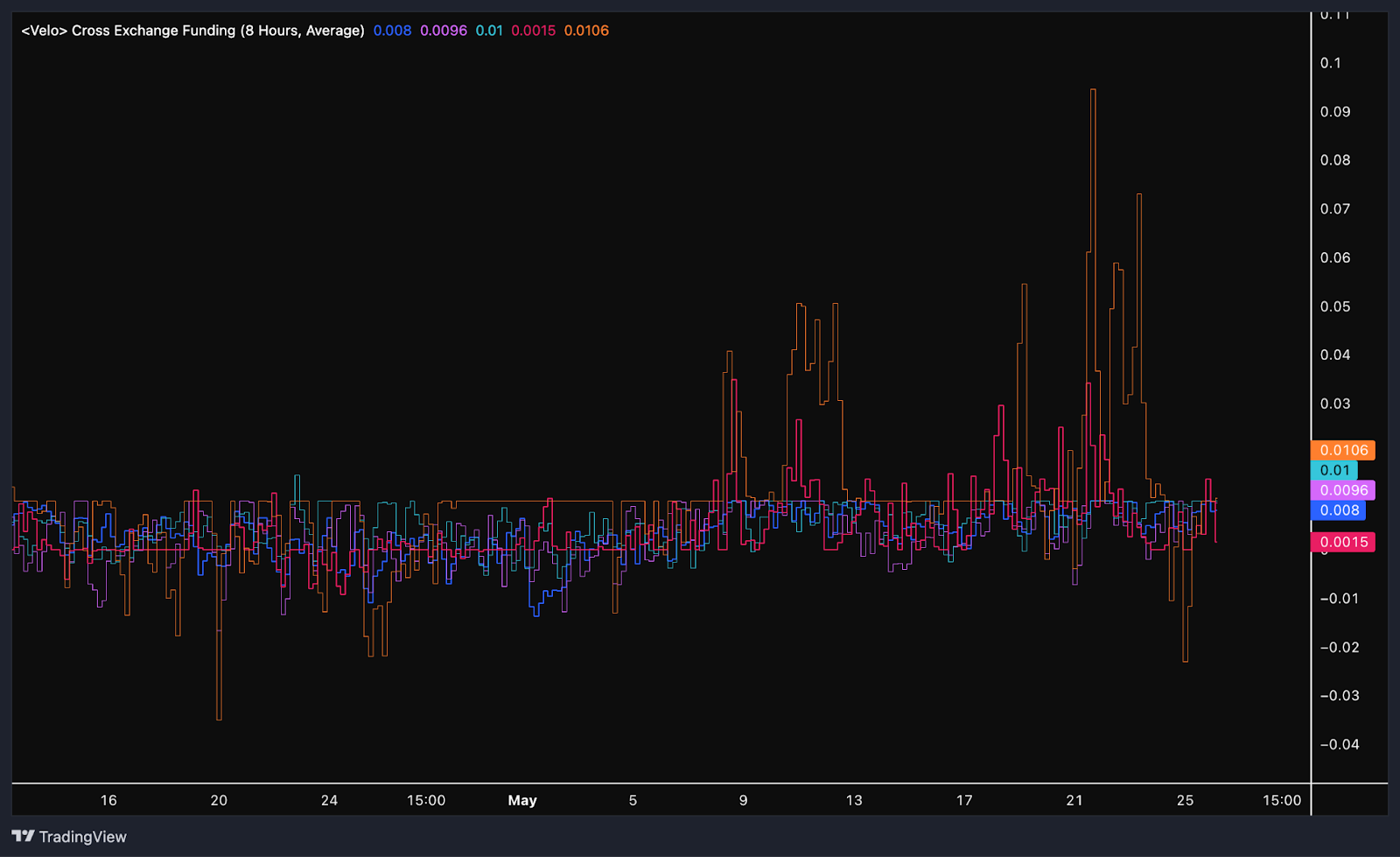Click the May label on time axis
Image resolution: width=1400 pixels, height=857 pixels.
pyautogui.click(x=522, y=800)
